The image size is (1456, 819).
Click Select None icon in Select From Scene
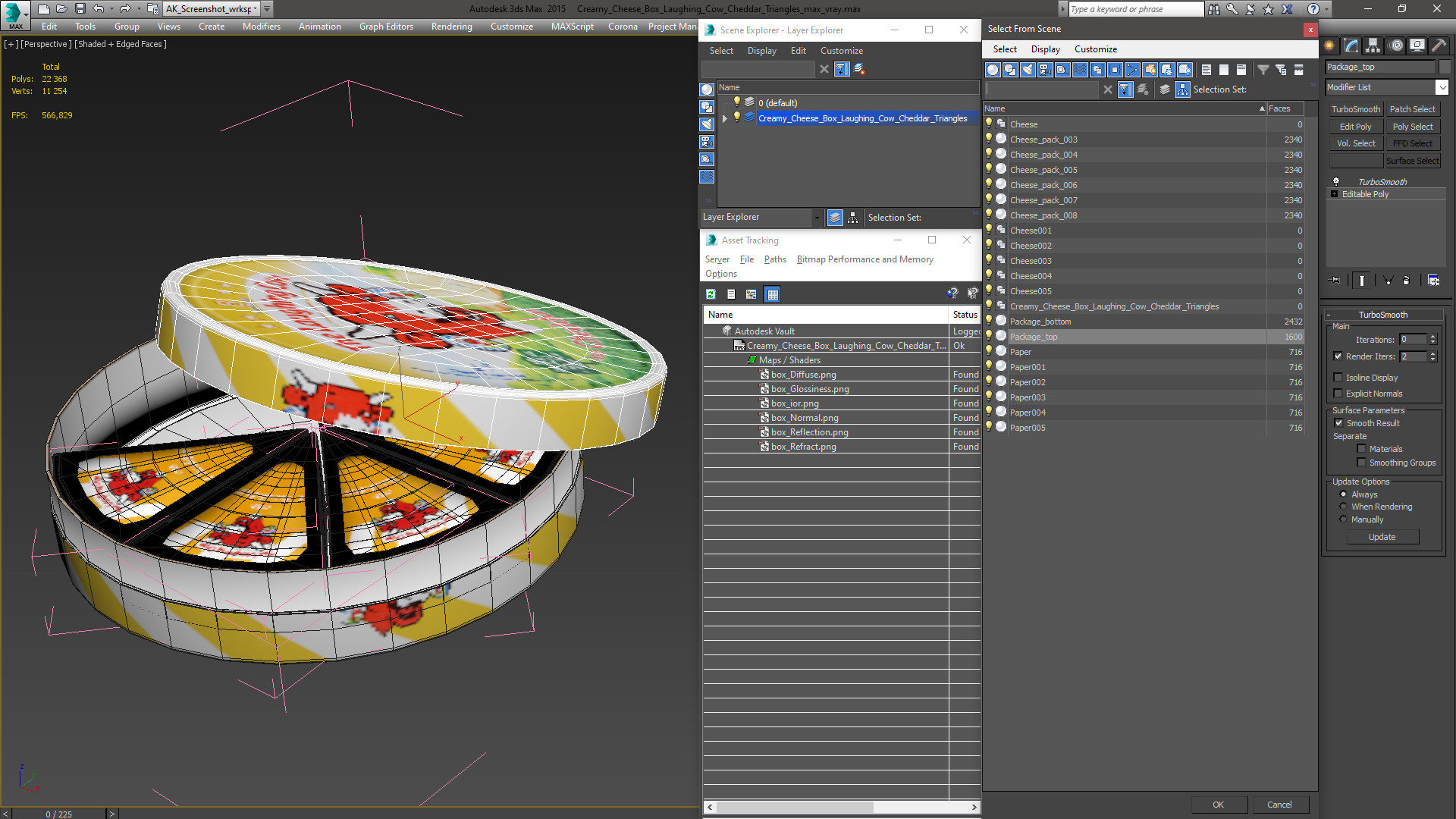coord(1224,70)
